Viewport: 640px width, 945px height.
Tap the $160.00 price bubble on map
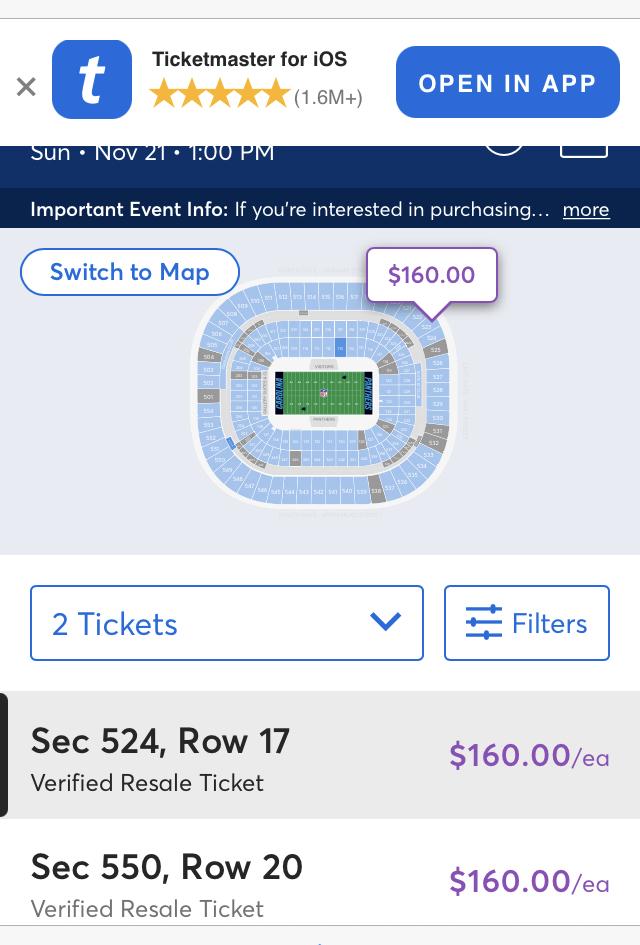pyautogui.click(x=431, y=275)
